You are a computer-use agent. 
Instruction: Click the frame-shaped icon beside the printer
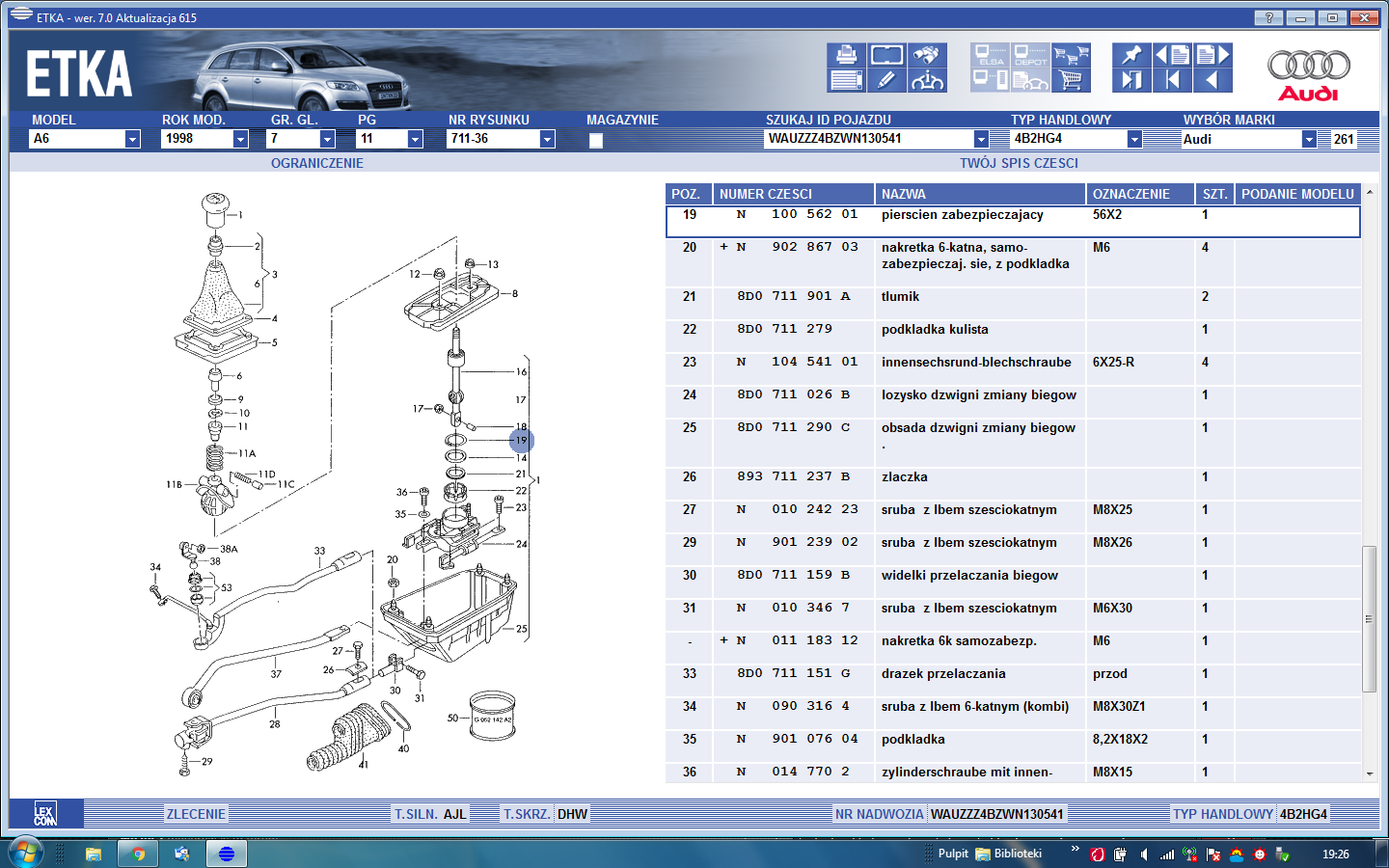pos(886,55)
